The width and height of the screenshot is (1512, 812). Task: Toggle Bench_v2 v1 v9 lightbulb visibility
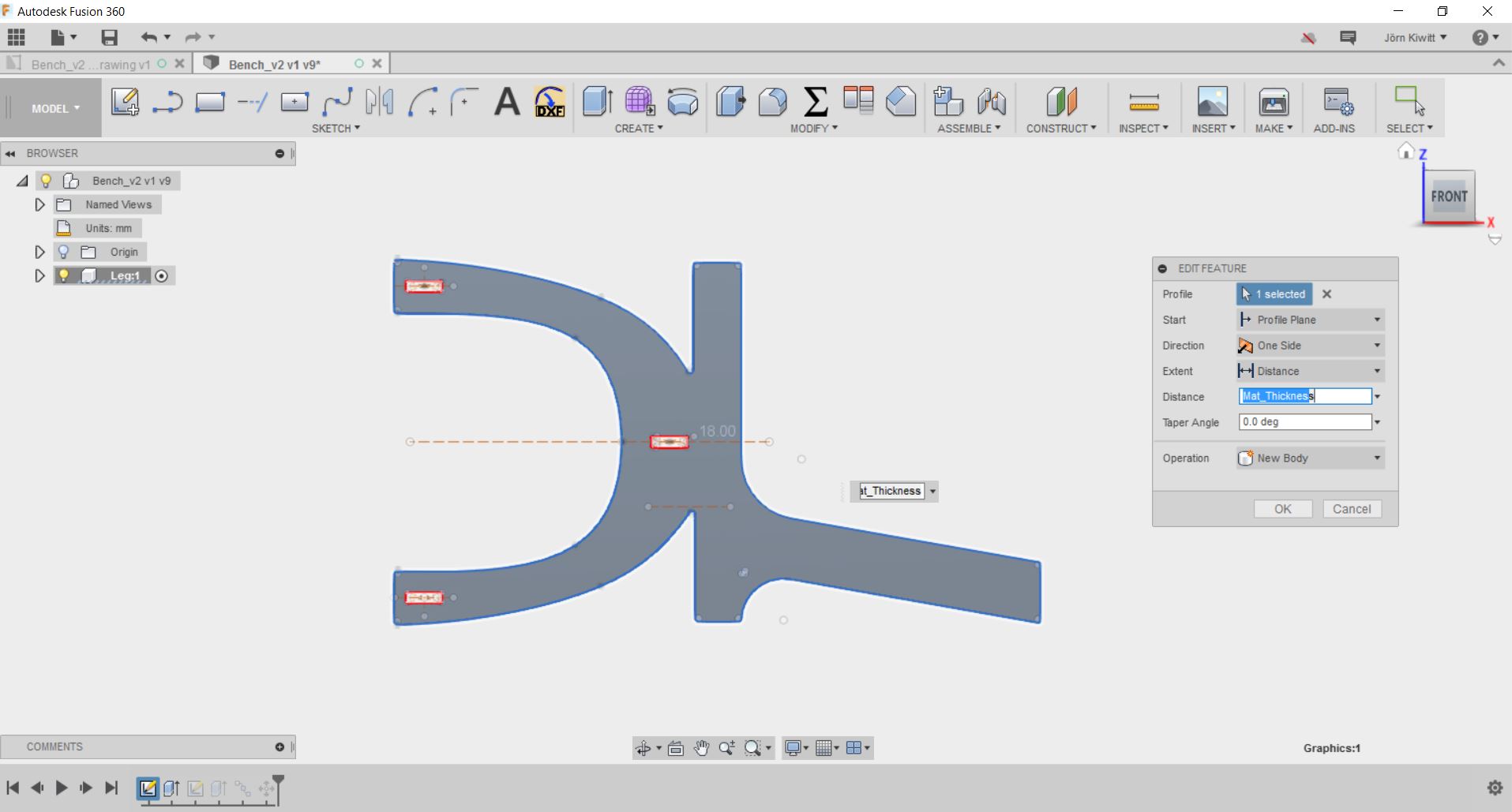(x=46, y=181)
